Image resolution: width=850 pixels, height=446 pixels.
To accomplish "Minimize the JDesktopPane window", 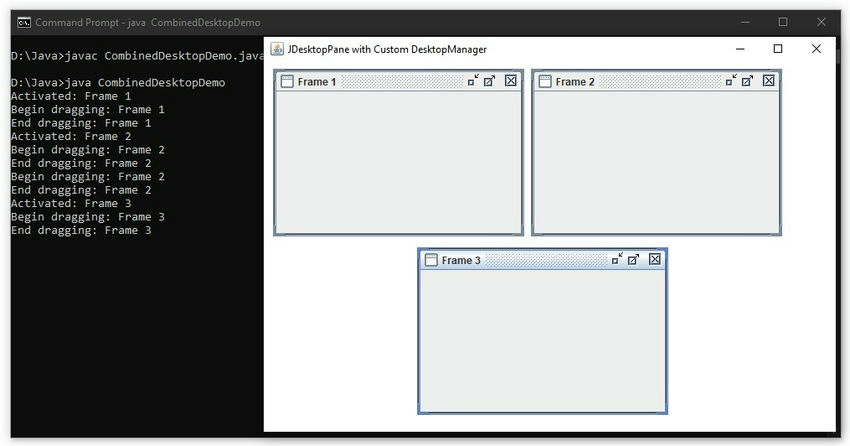I will [x=740, y=49].
